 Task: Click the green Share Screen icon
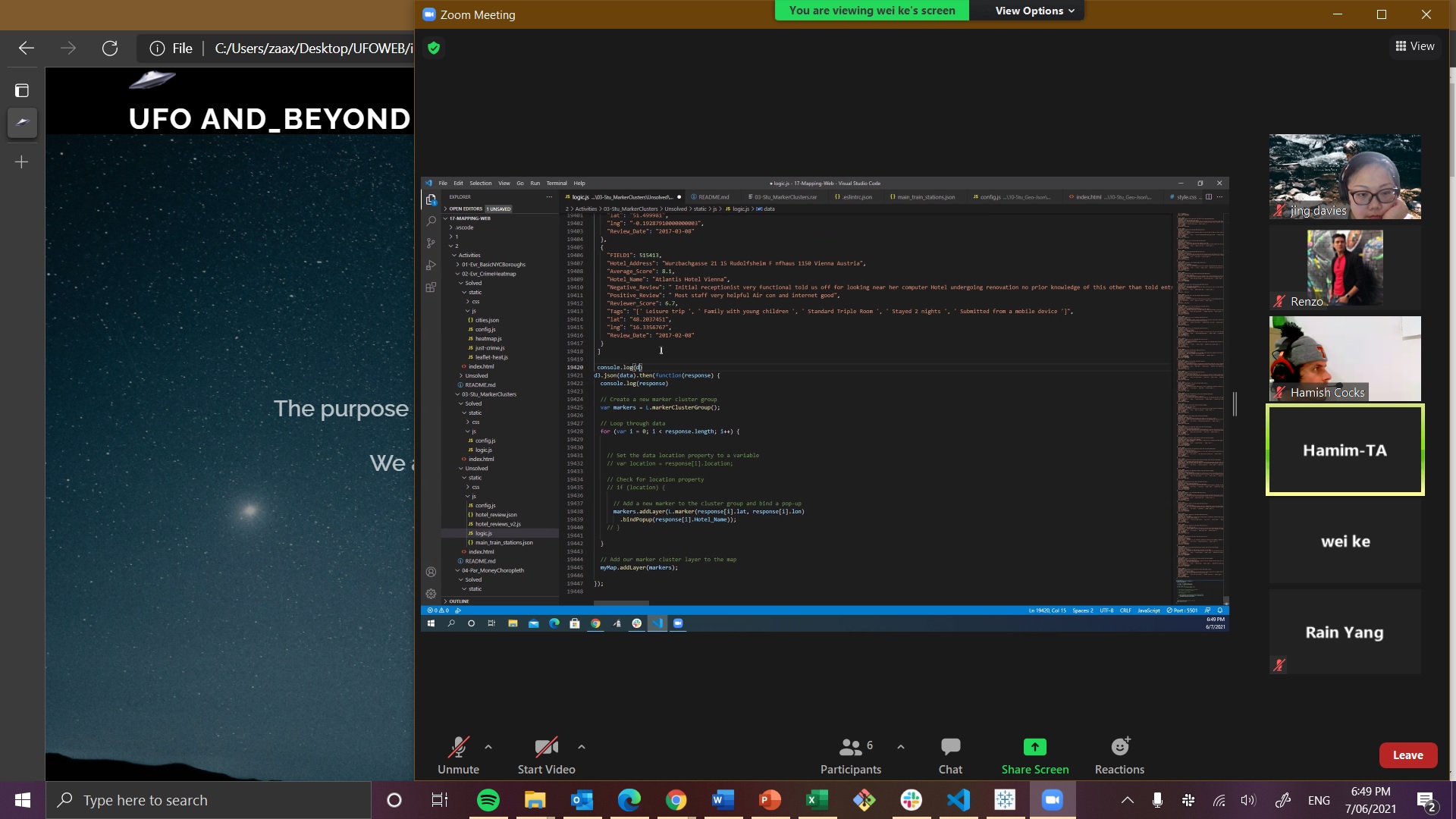(x=1034, y=747)
